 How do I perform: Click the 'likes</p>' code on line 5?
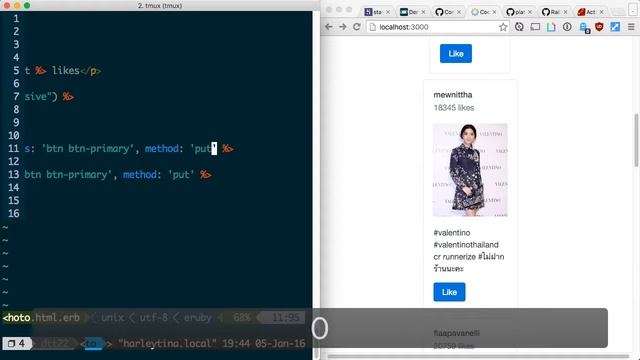pos(76,71)
